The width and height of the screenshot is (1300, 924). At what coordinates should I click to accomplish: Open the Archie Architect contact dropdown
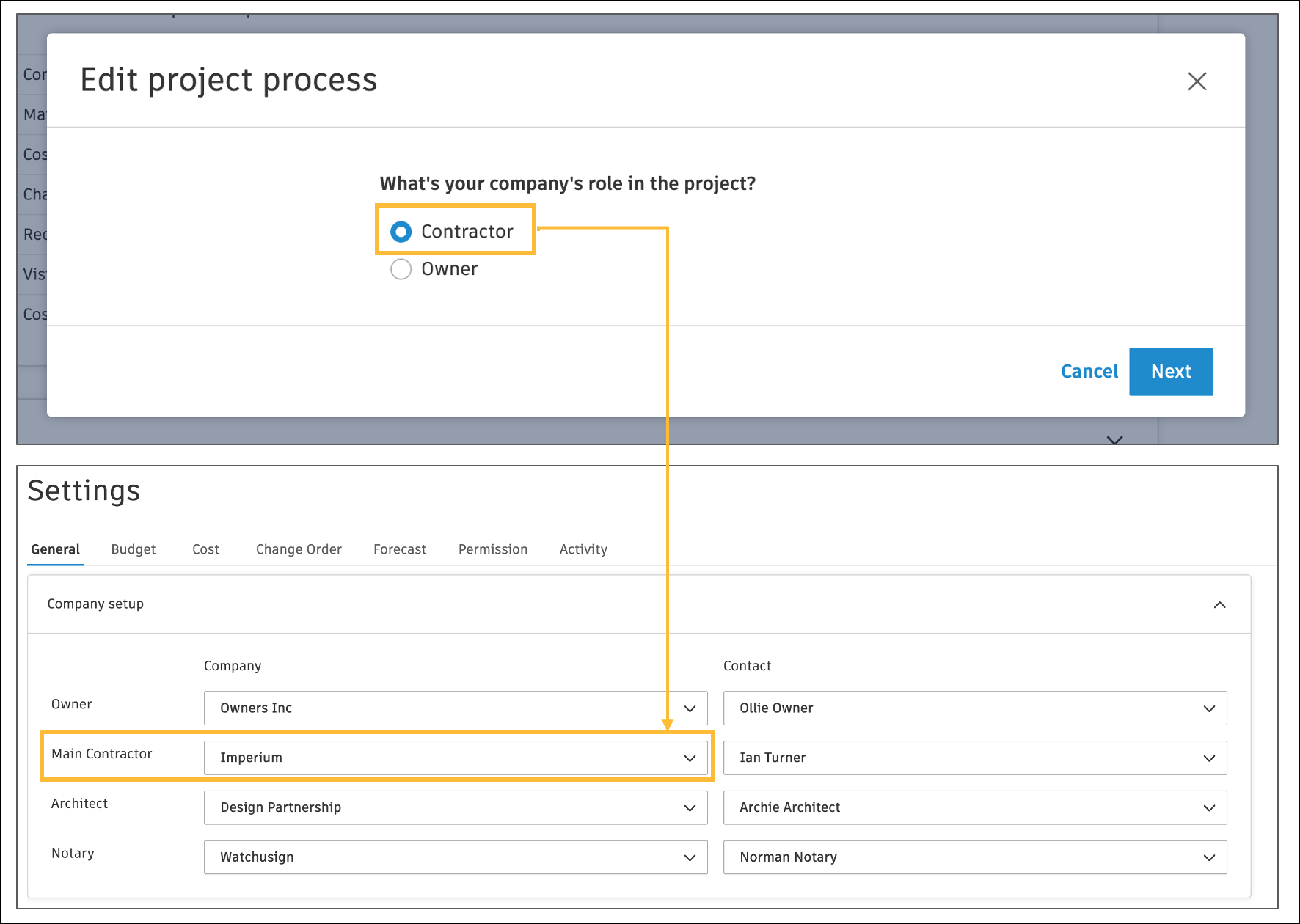pyautogui.click(x=974, y=807)
